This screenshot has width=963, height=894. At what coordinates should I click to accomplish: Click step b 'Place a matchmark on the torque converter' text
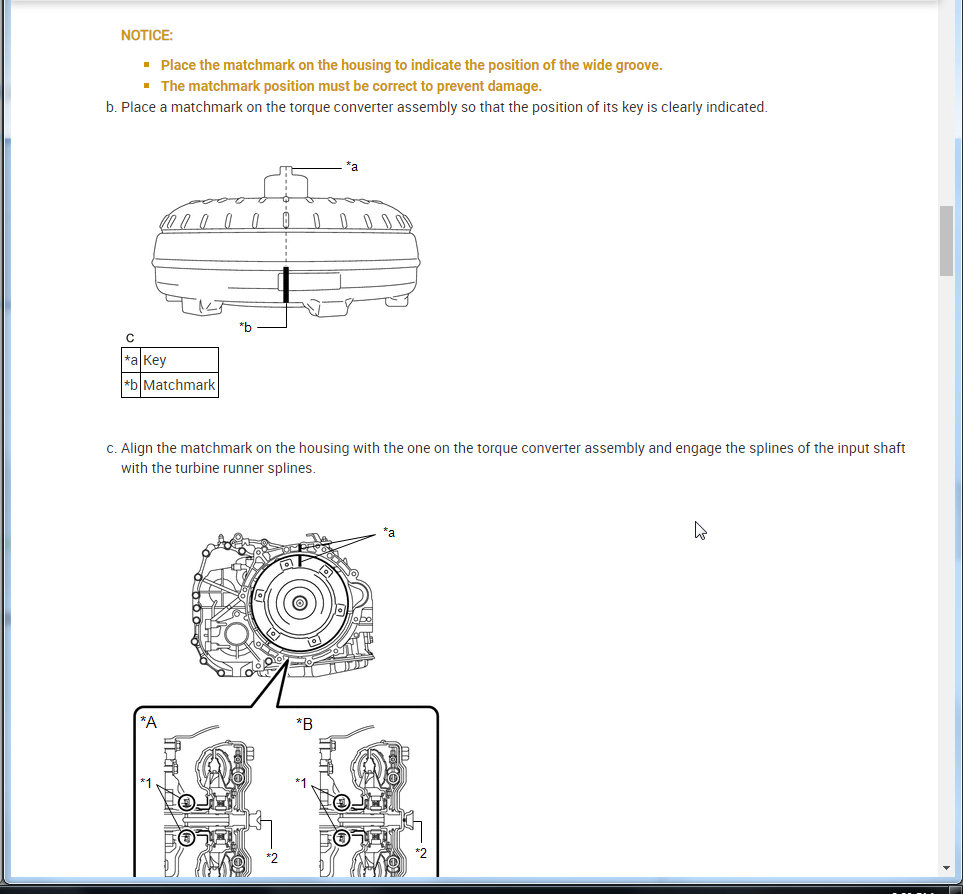(444, 107)
